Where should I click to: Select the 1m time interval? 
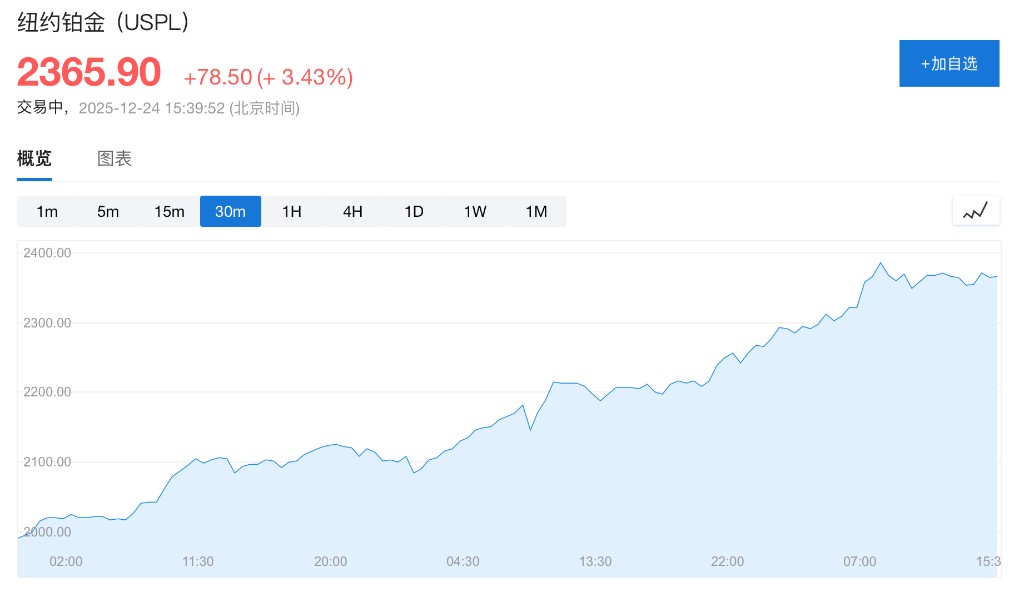coord(47,212)
